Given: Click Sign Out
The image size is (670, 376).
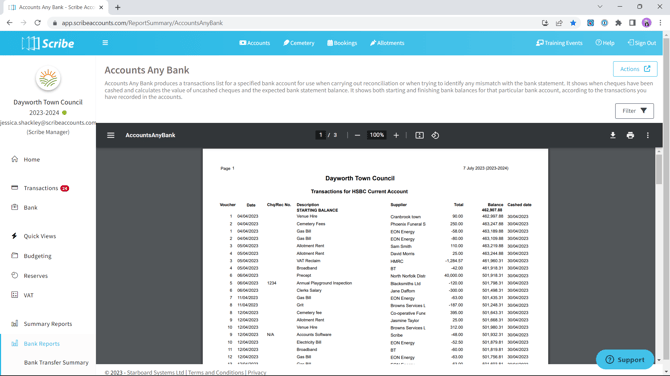Looking at the screenshot, I should coord(642,43).
